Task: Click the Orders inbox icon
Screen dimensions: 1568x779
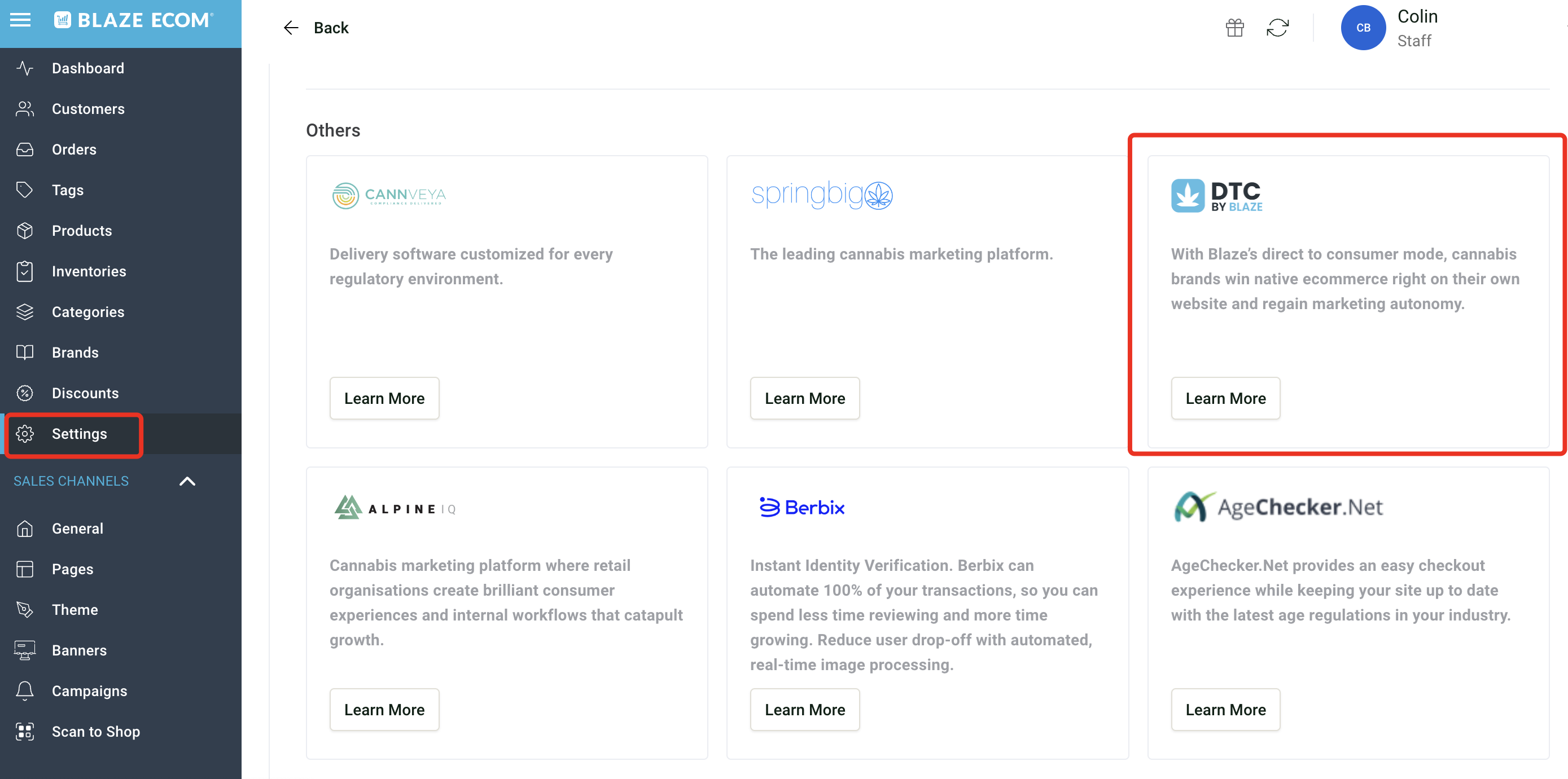Action: [24, 149]
